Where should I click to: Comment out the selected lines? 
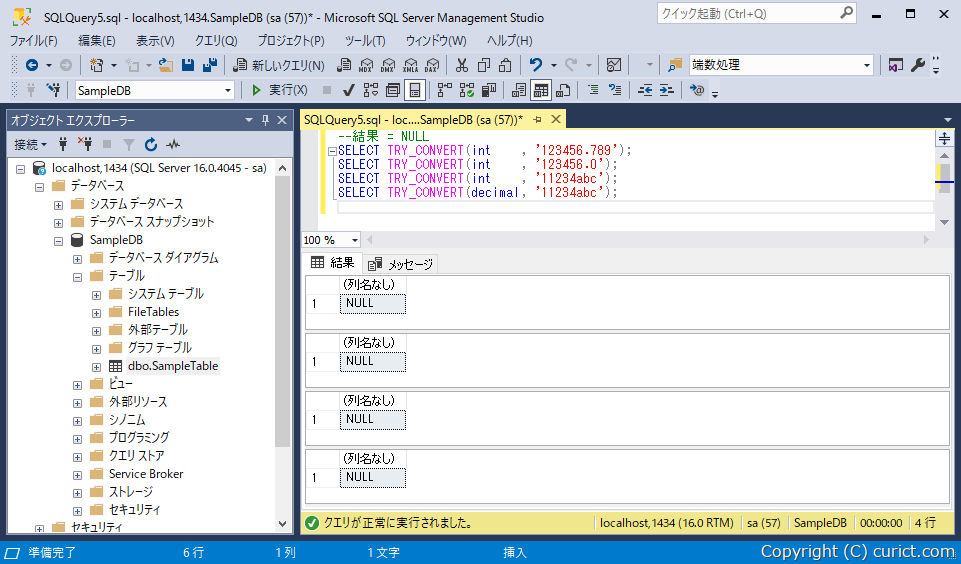593,91
